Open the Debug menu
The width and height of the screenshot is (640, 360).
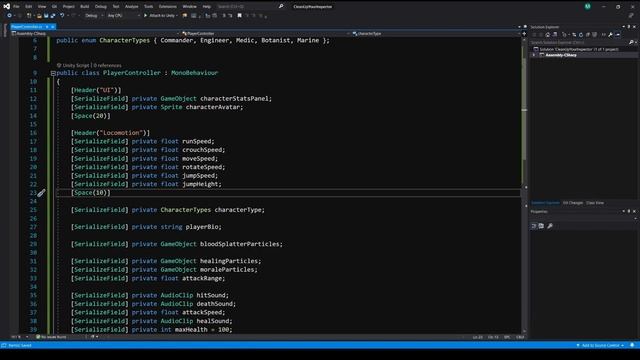[100, 7]
